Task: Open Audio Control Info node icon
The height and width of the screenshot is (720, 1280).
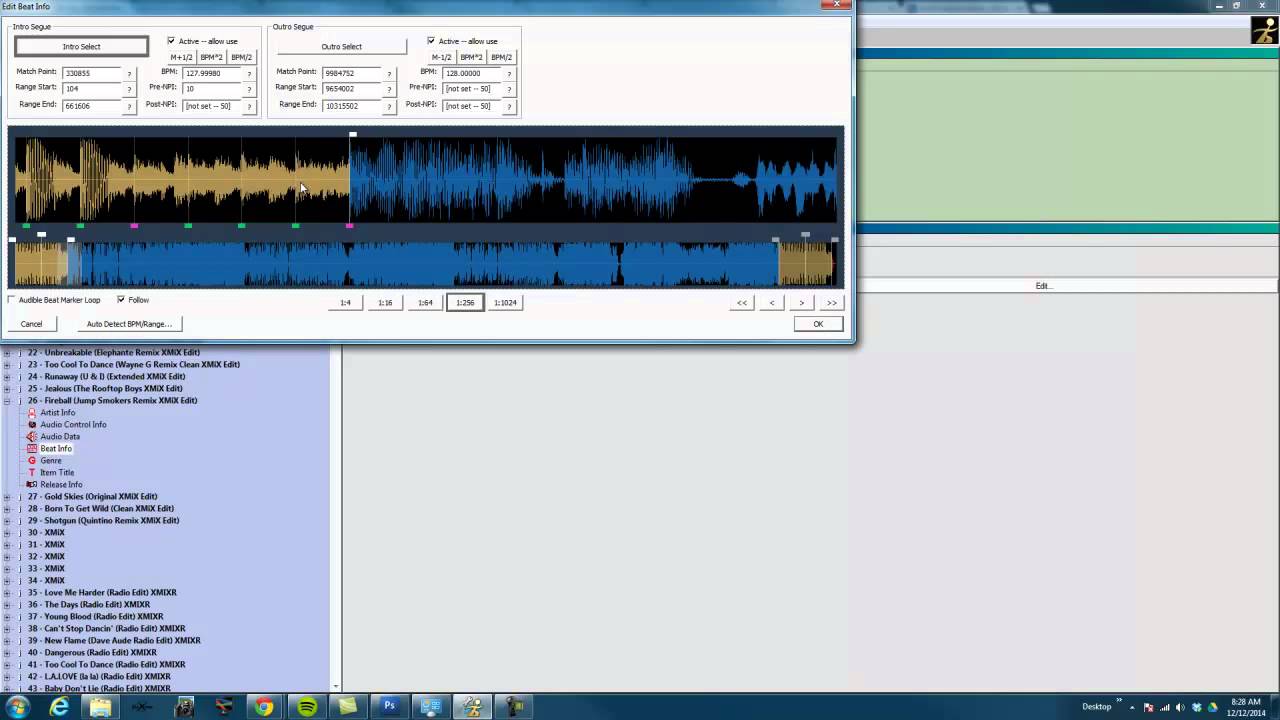Action: pos(32,424)
